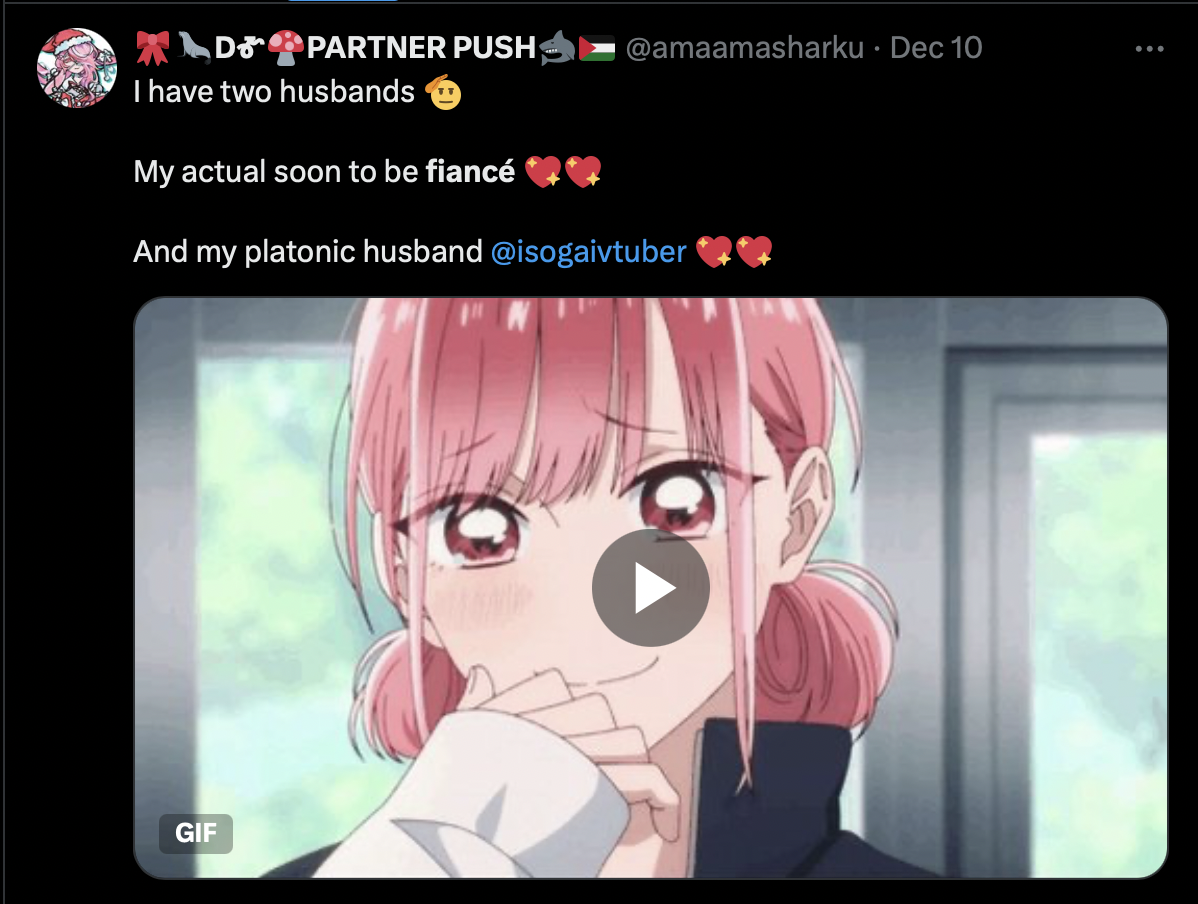The height and width of the screenshot is (904, 1198).
Task: Open the @amaamasharku handle link
Action: click(x=744, y=48)
